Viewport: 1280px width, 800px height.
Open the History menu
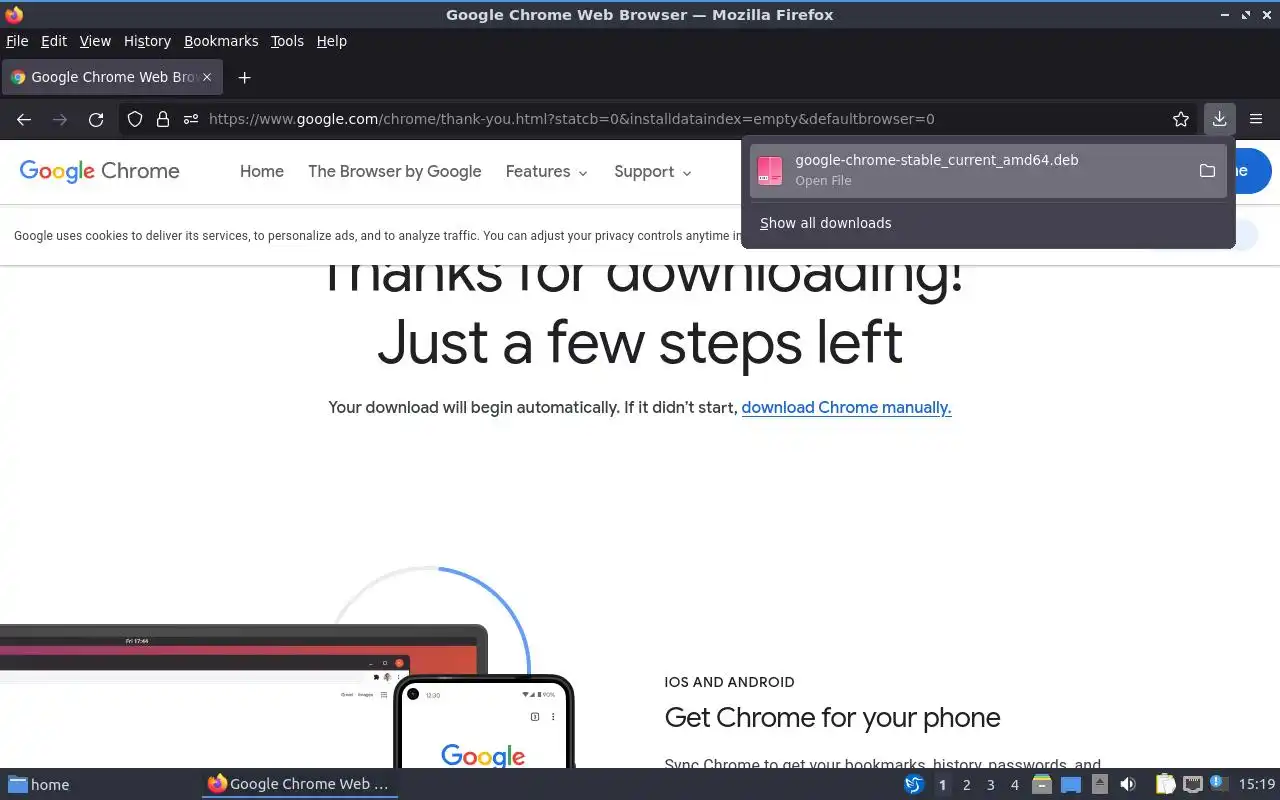pyautogui.click(x=147, y=41)
